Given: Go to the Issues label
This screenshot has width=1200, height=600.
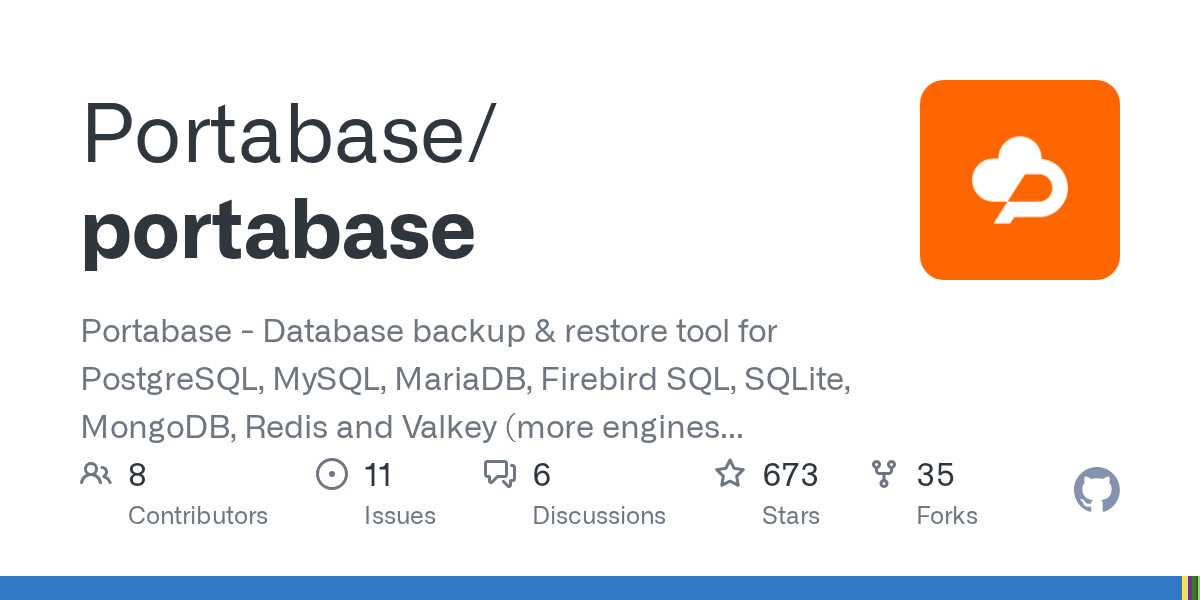Looking at the screenshot, I should click(x=400, y=516).
